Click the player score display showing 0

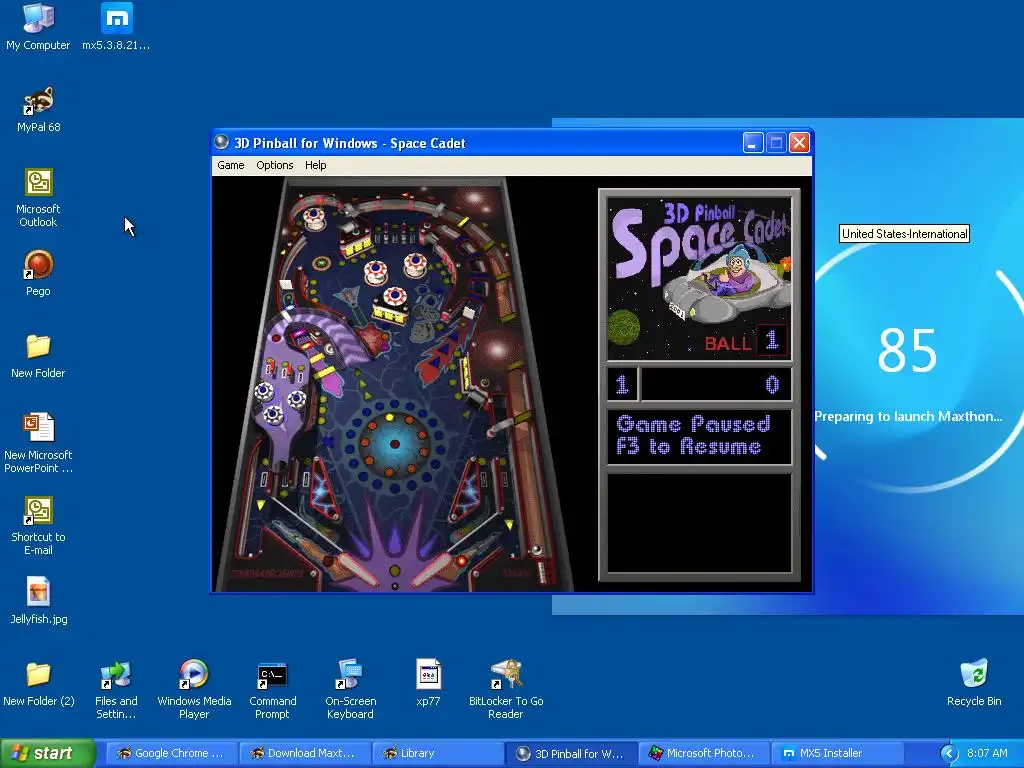click(x=716, y=384)
